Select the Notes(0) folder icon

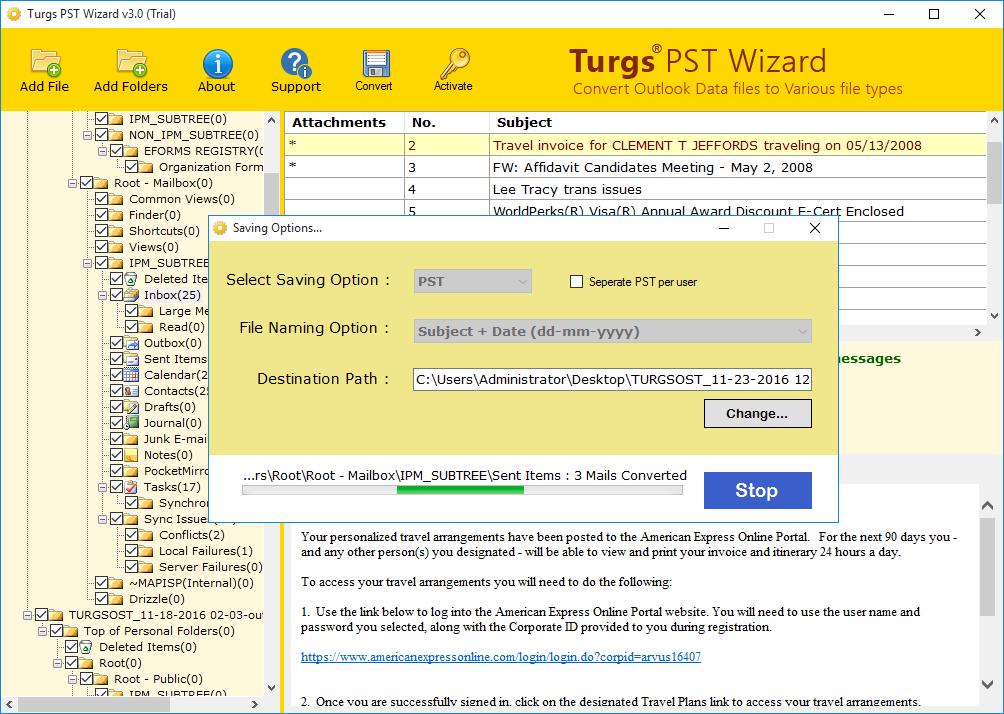(x=131, y=455)
